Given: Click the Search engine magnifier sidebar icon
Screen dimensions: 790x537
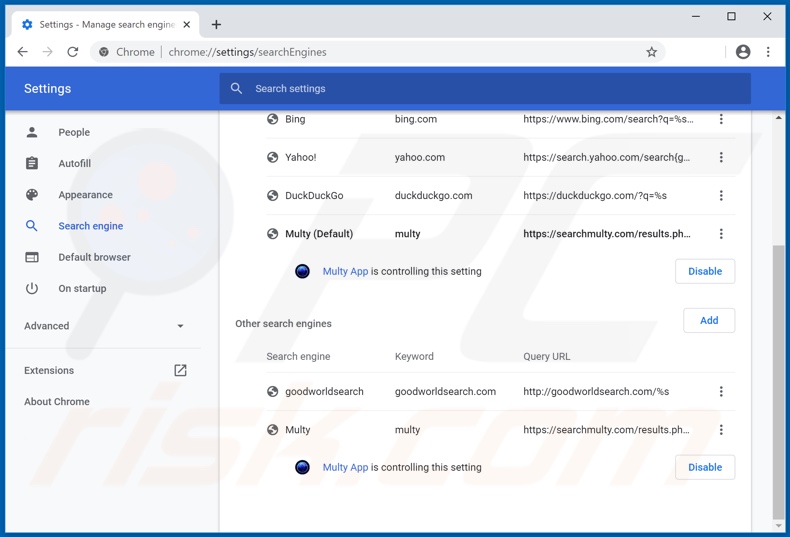Looking at the screenshot, I should [x=32, y=226].
